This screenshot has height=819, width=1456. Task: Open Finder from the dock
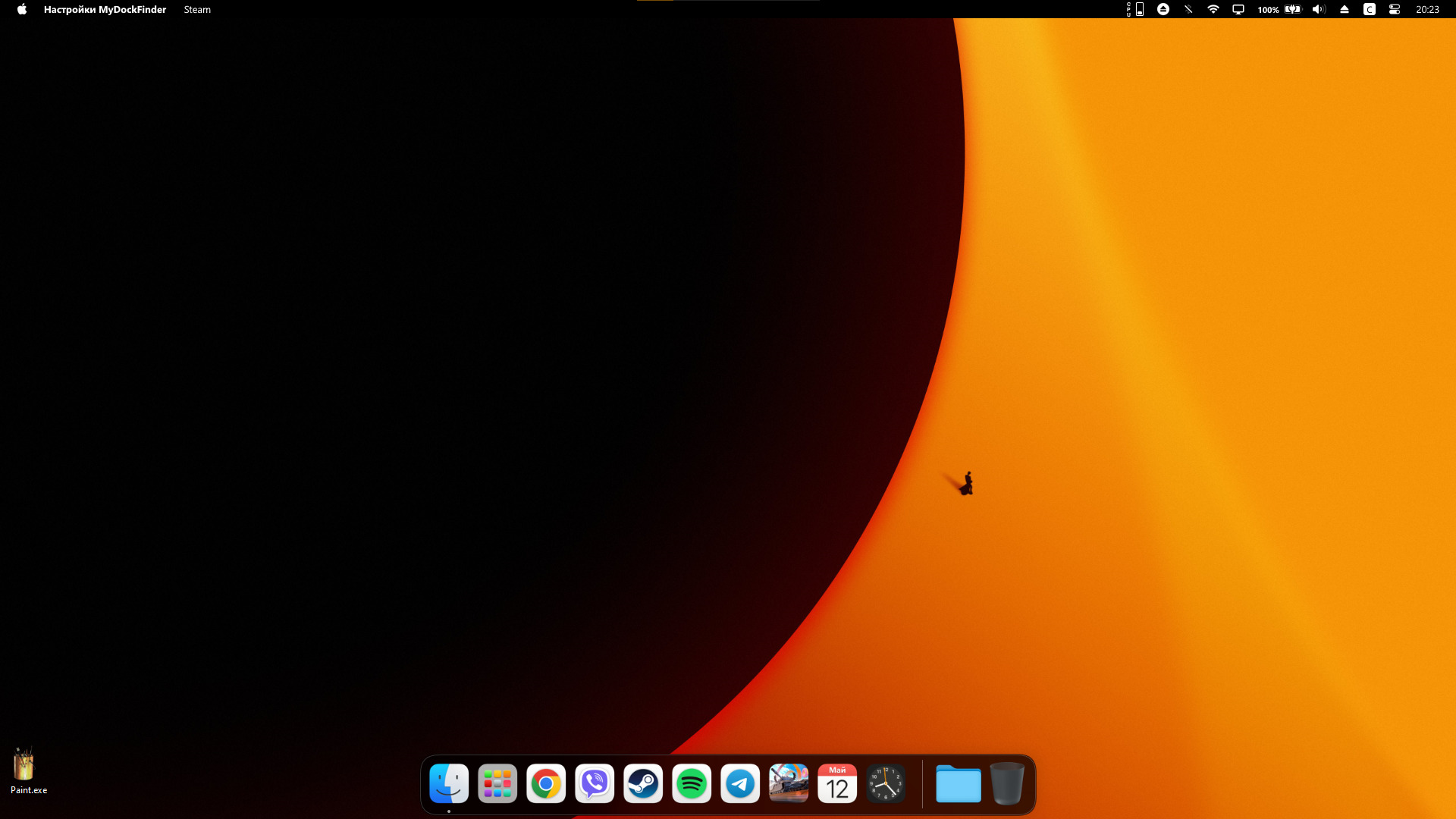[449, 783]
